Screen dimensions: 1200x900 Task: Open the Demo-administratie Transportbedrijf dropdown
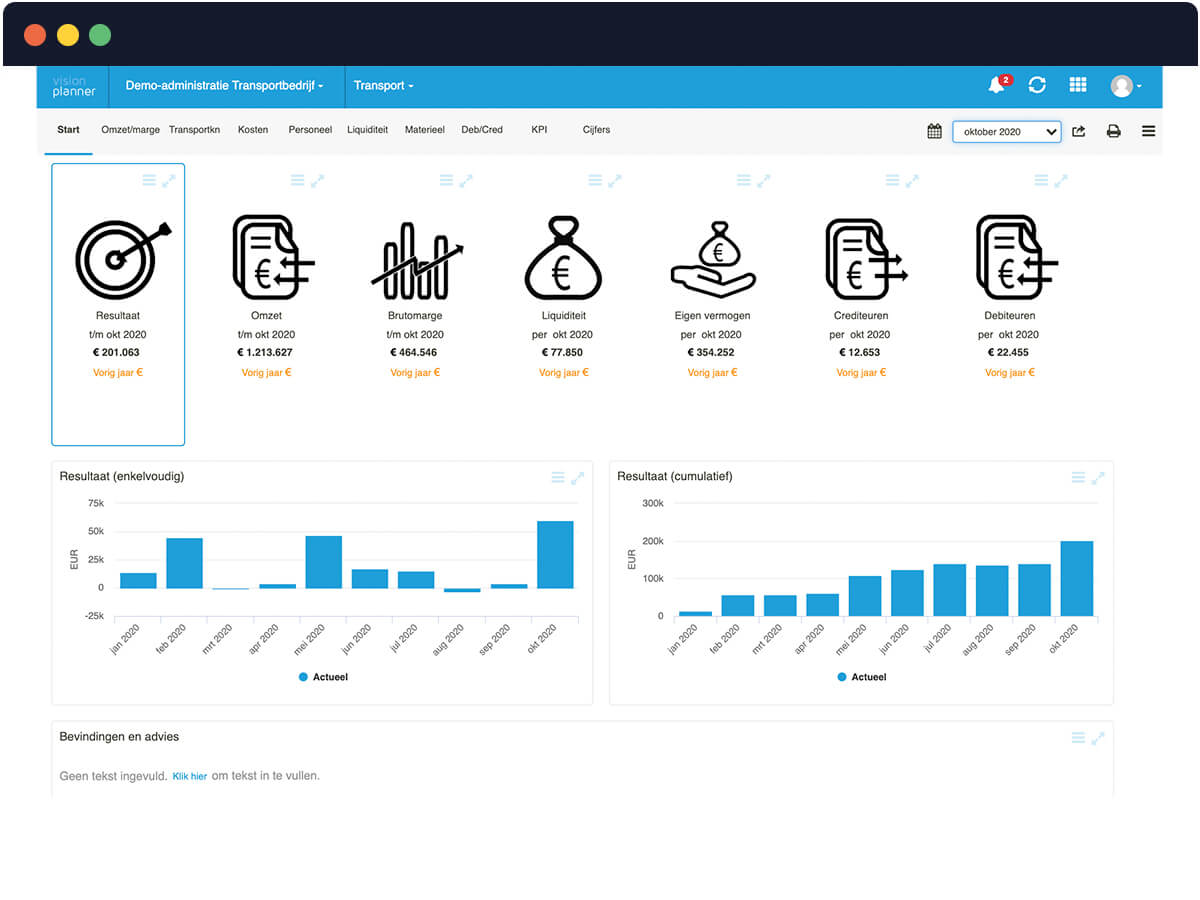[x=224, y=86]
